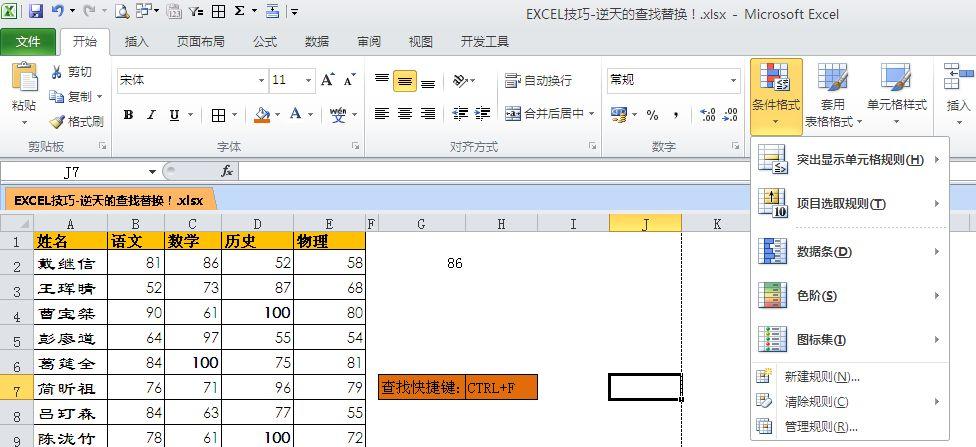
Task: Switch to the 公式 Formulas tab
Action: coord(265,42)
